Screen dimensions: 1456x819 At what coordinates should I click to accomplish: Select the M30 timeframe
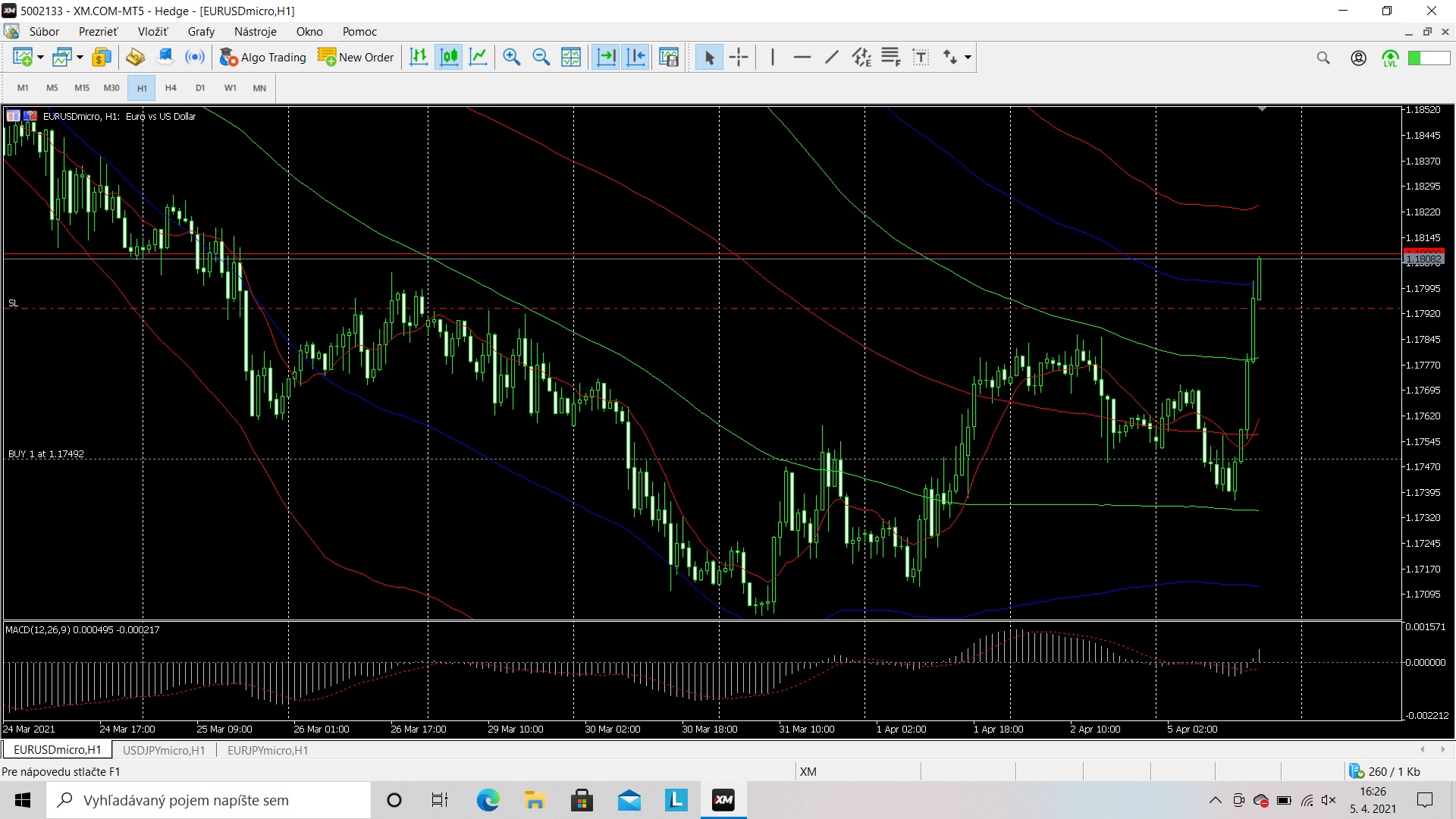111,88
